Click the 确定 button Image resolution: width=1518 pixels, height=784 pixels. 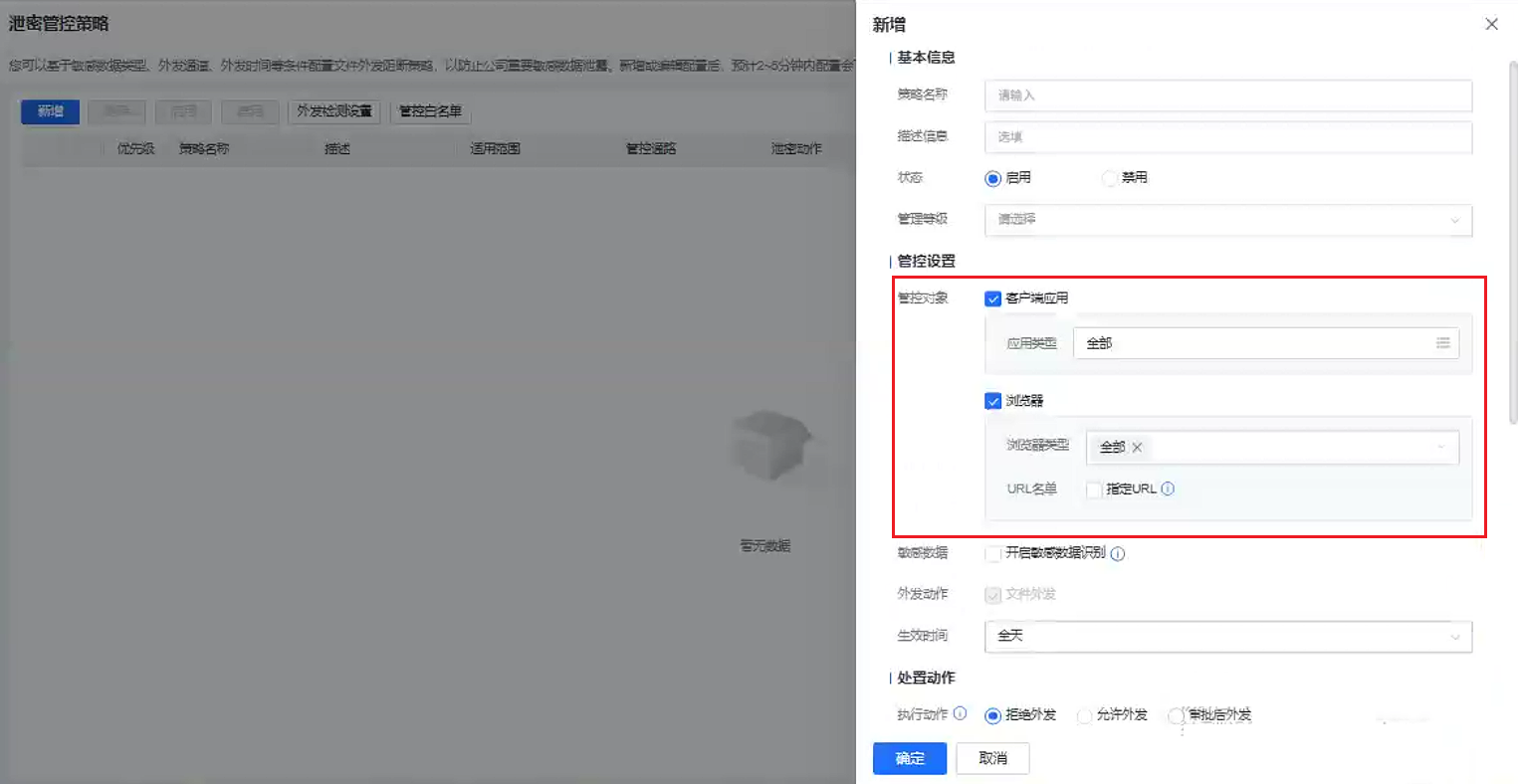[910, 758]
